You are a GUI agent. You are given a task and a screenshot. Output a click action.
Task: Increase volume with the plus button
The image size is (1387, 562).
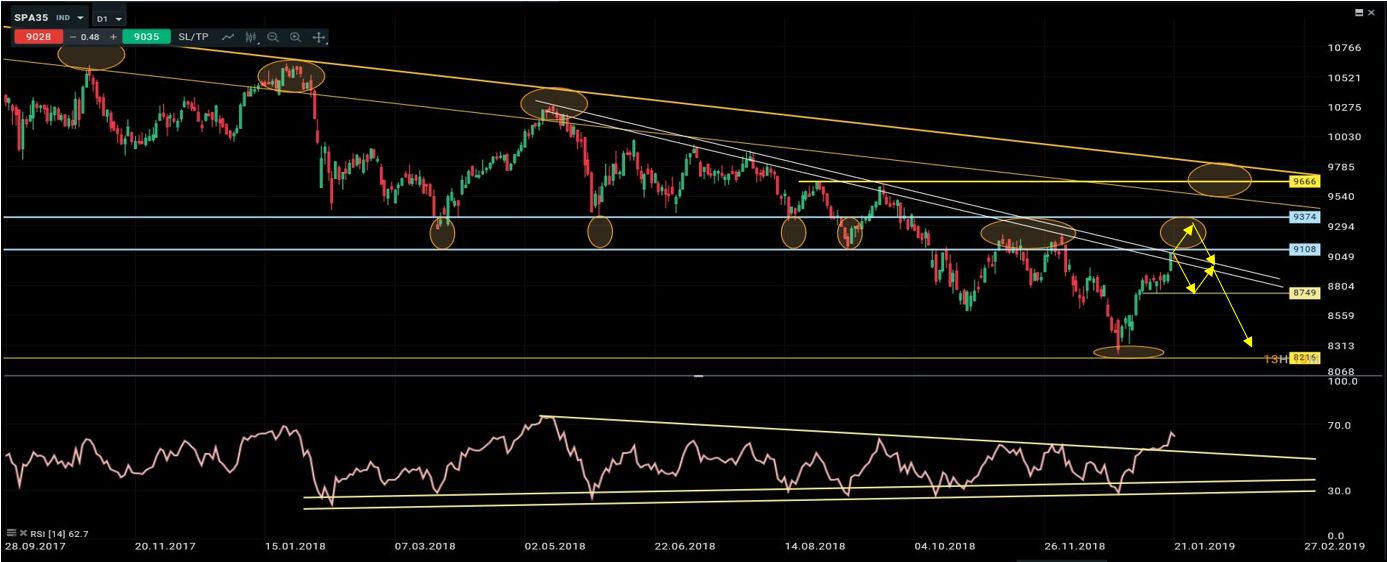(114, 37)
